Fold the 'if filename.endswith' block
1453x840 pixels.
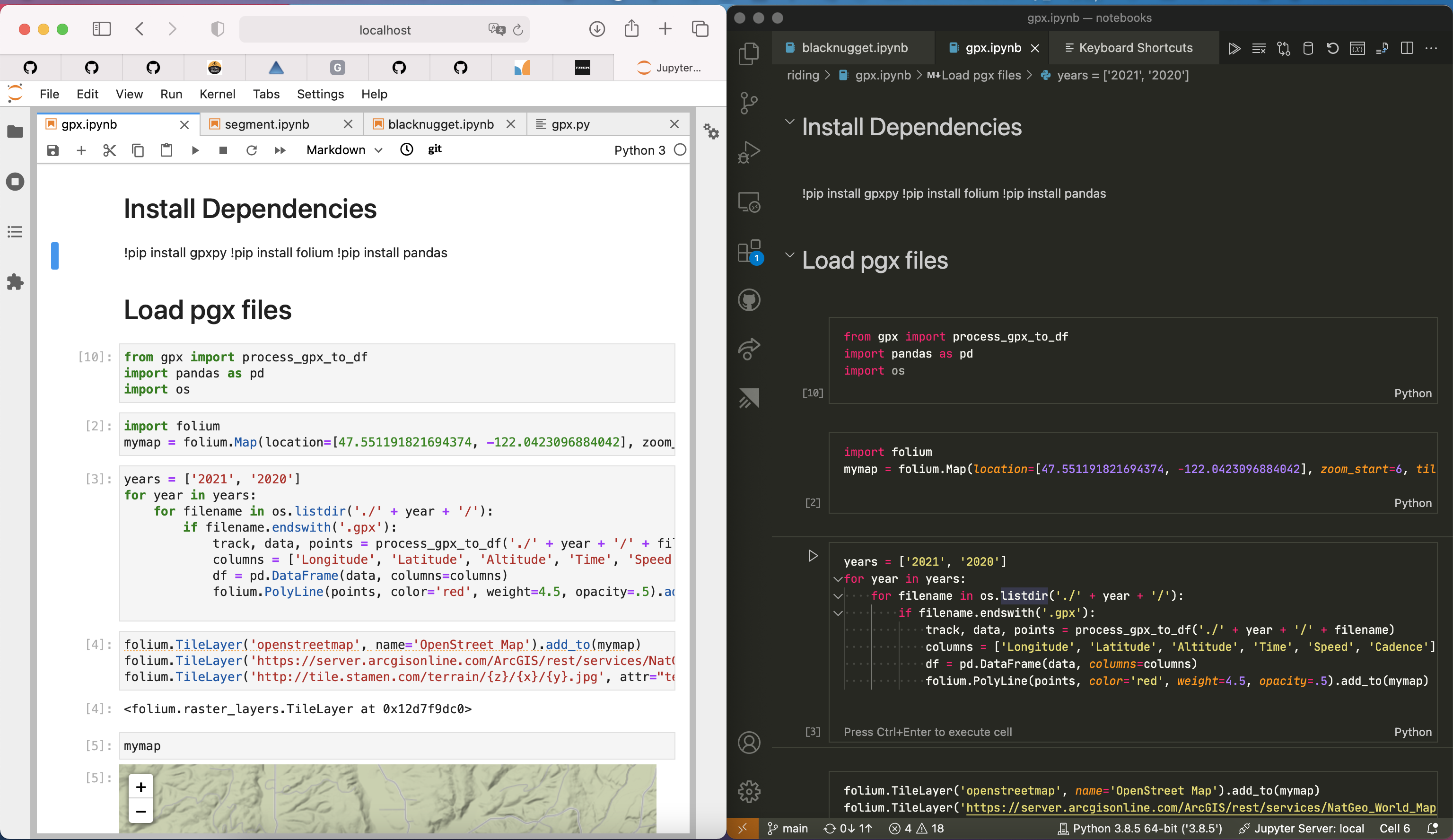(838, 613)
